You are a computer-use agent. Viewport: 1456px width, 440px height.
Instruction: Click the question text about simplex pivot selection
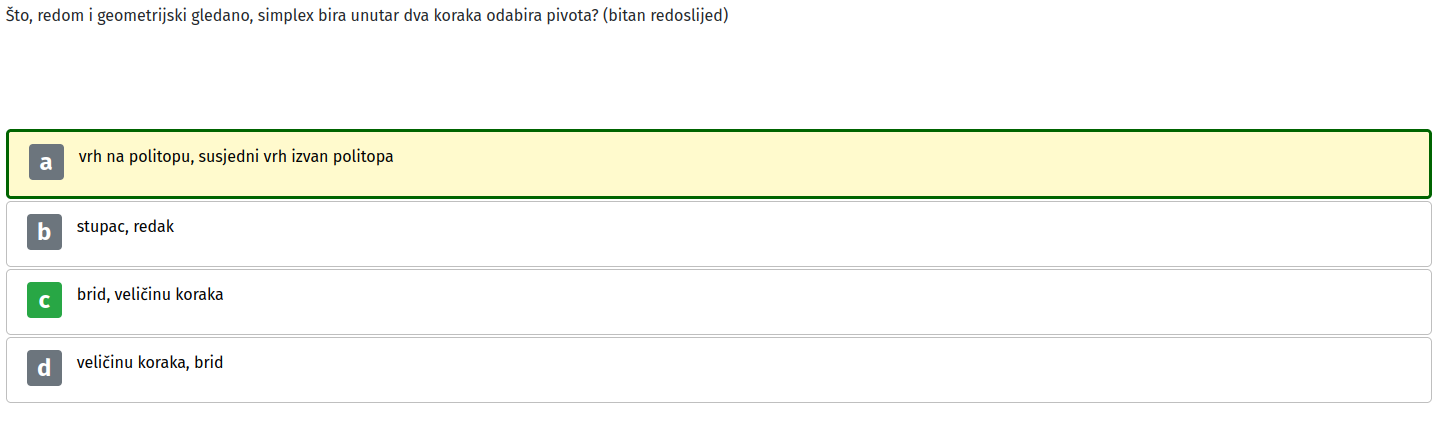pyautogui.click(x=367, y=17)
